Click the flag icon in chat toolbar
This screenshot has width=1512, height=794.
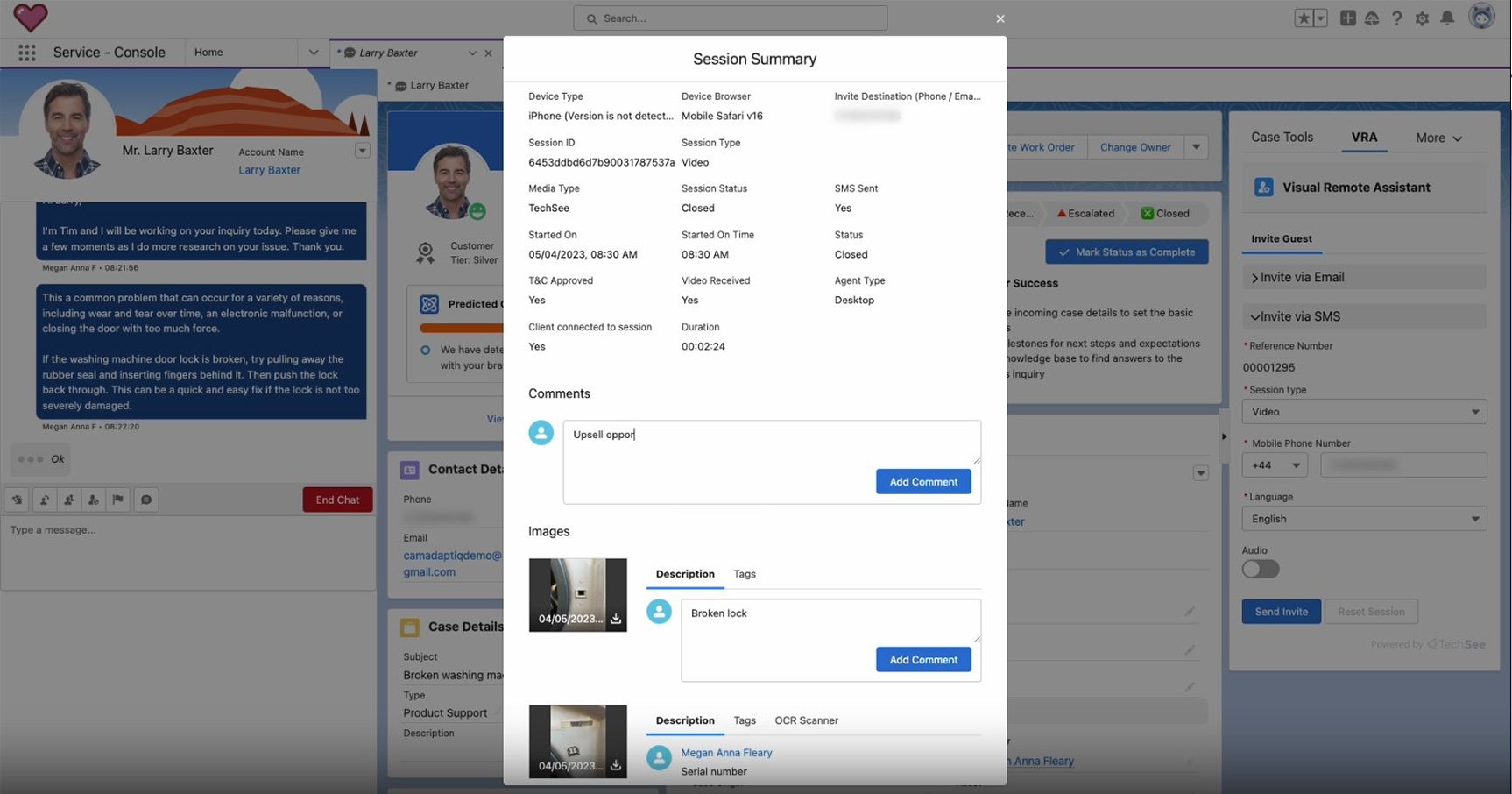click(118, 500)
